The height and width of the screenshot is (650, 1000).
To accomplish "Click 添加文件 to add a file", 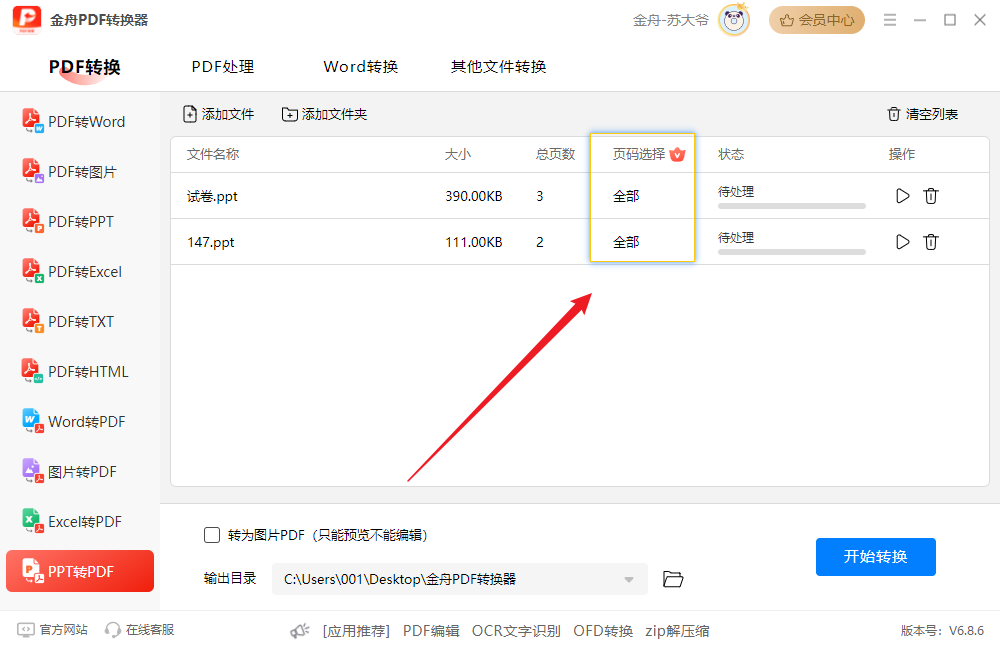I will point(218,114).
